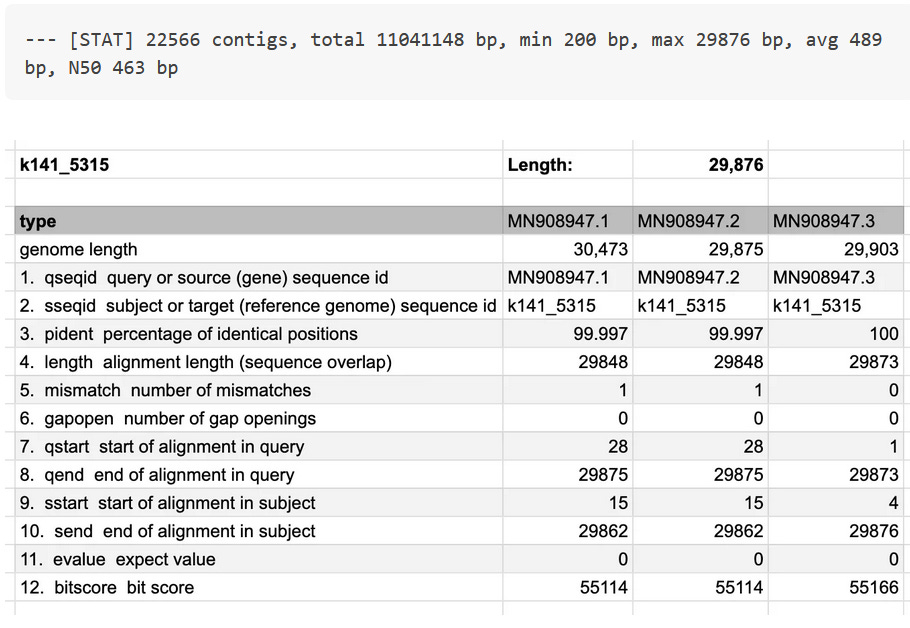Select bitscore 55114 under MN908947.1
The height and width of the screenshot is (628, 910).
pyautogui.click(x=568, y=587)
